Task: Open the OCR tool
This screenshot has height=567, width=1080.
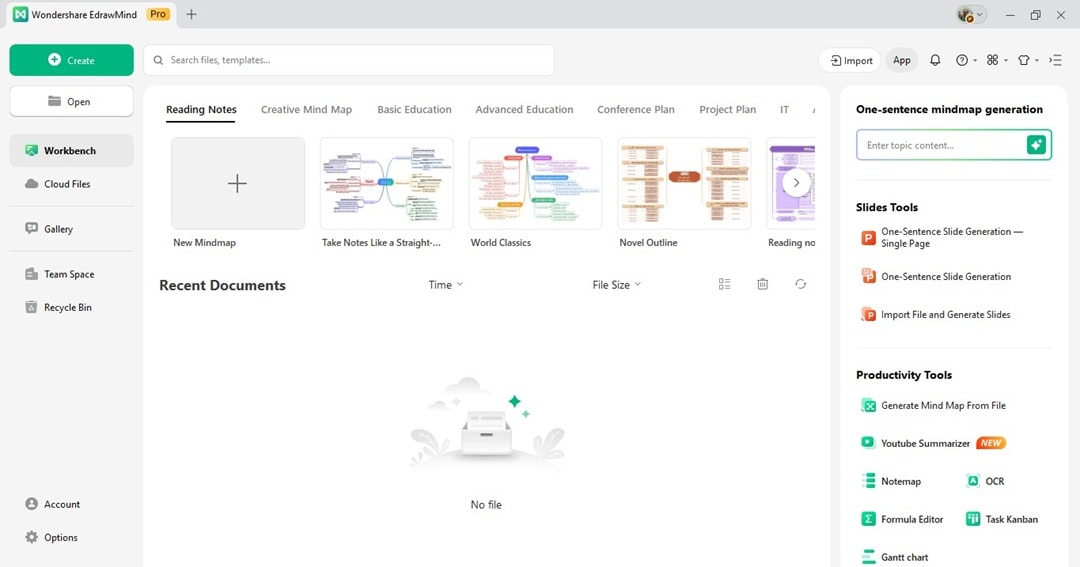Action: (x=986, y=481)
